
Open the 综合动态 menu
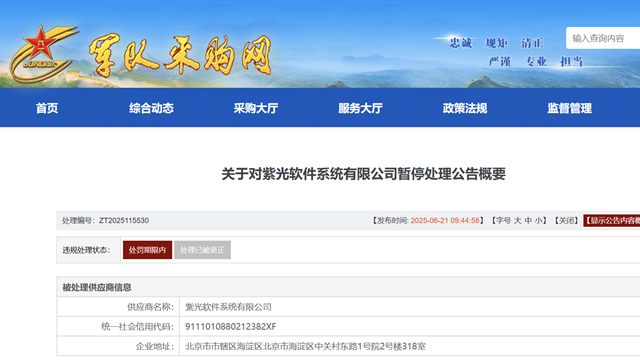pos(151,108)
